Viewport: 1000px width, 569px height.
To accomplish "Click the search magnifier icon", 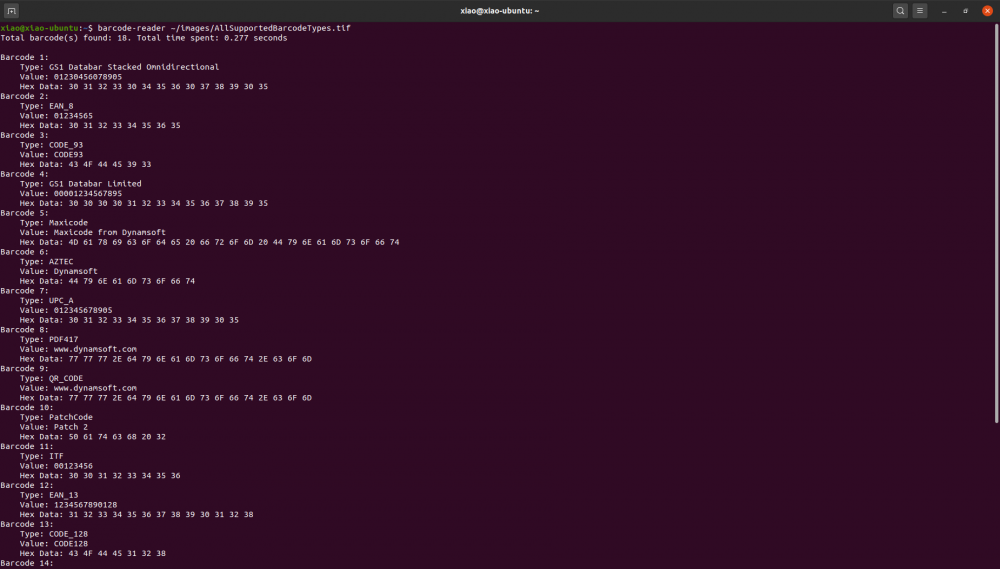I will click(x=900, y=10).
